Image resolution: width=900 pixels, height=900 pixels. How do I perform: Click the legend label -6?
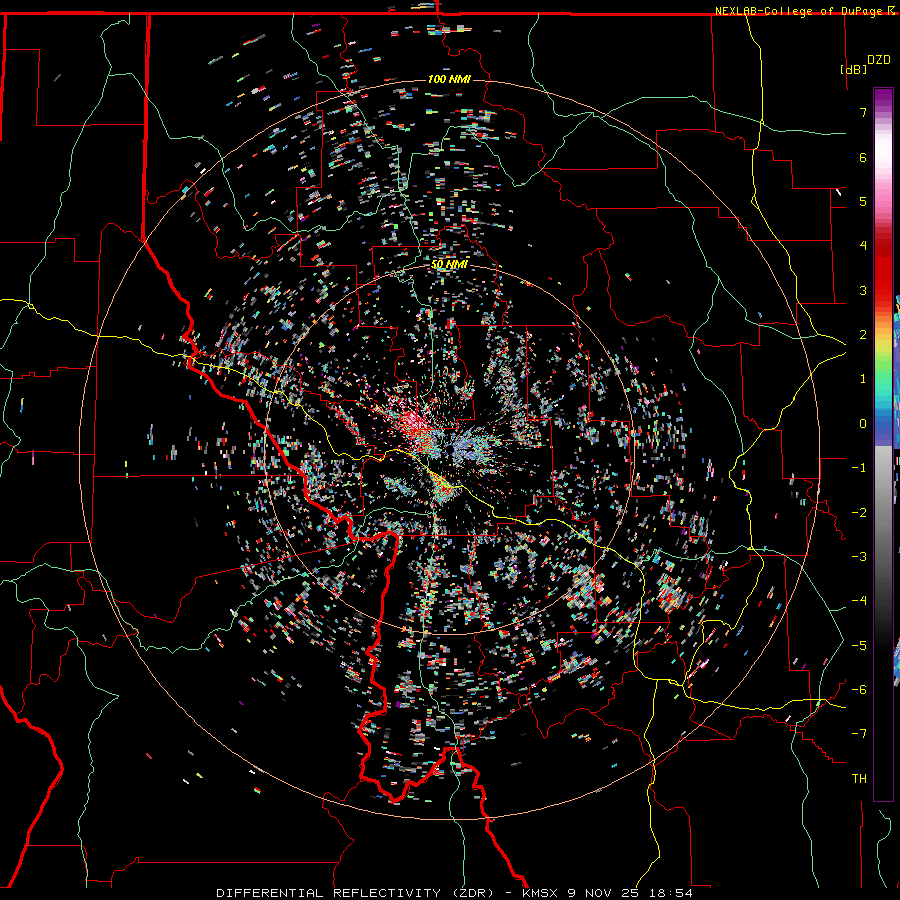(x=859, y=689)
